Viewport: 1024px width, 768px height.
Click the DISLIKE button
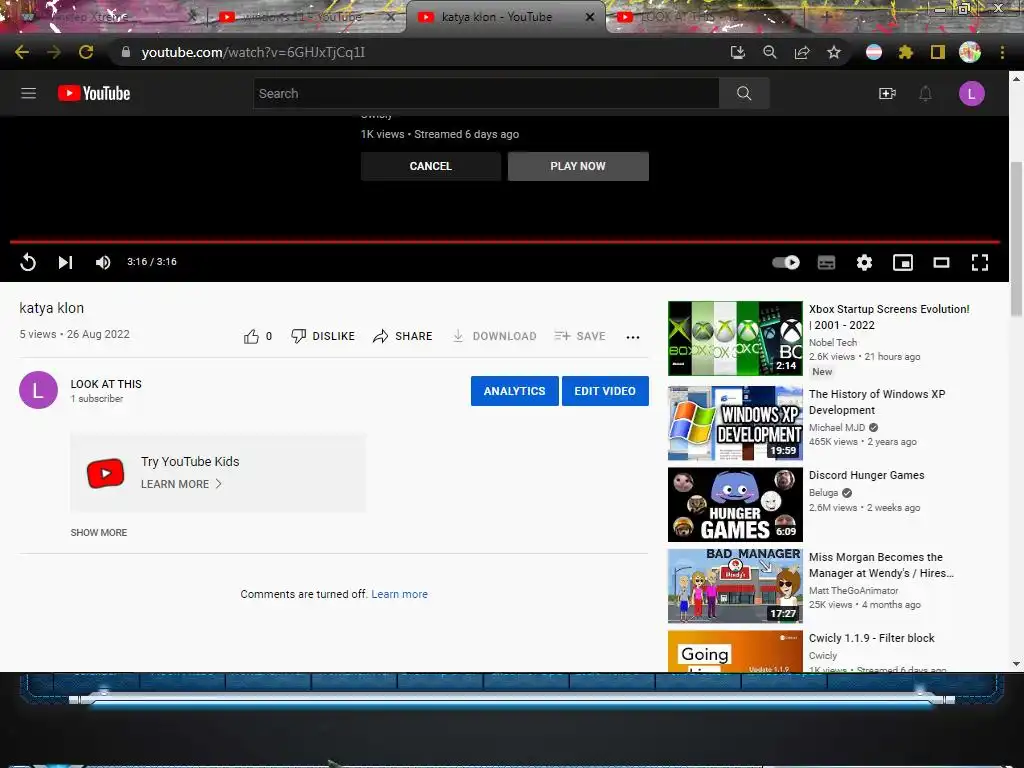tap(323, 336)
